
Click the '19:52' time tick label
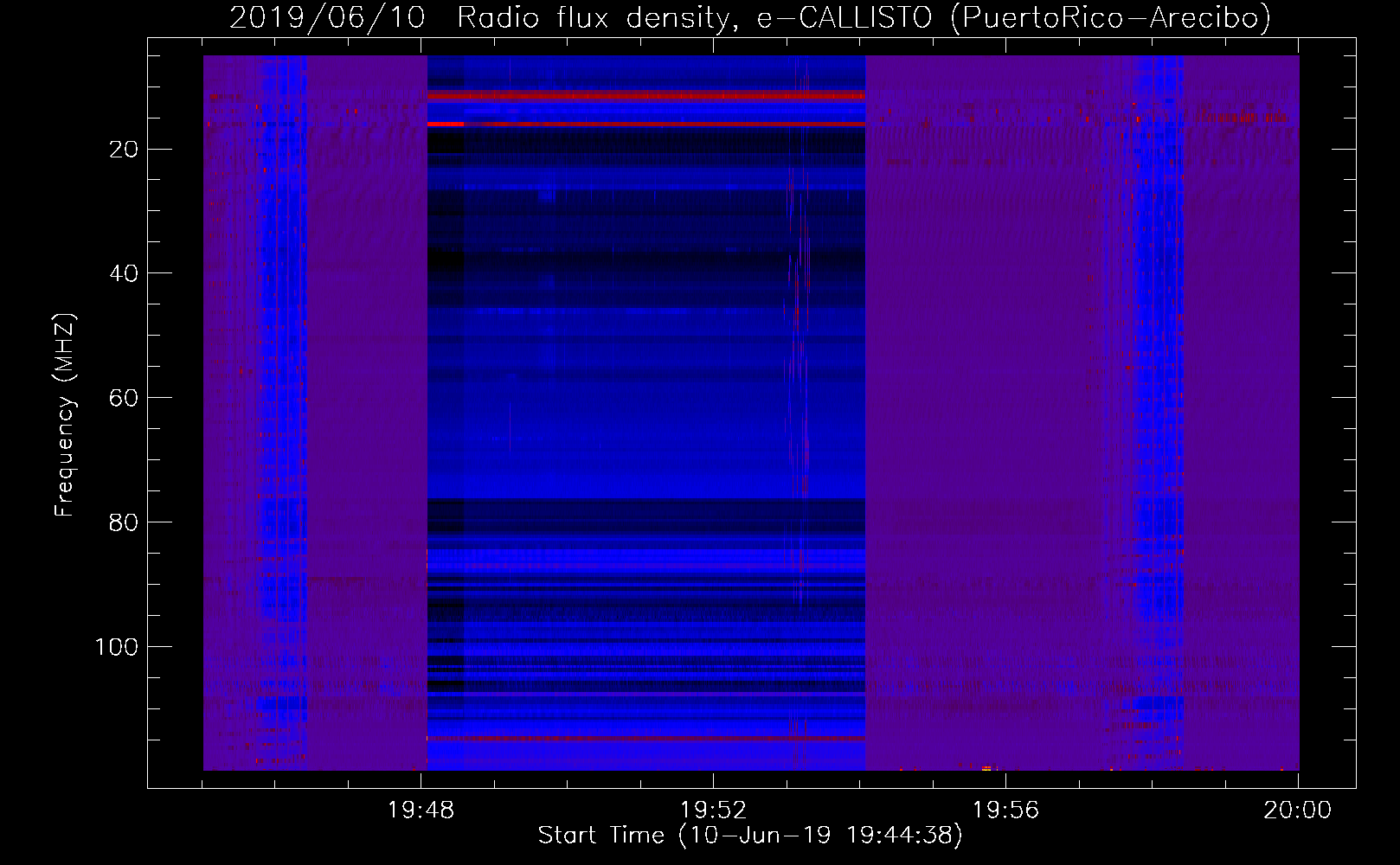point(713,811)
